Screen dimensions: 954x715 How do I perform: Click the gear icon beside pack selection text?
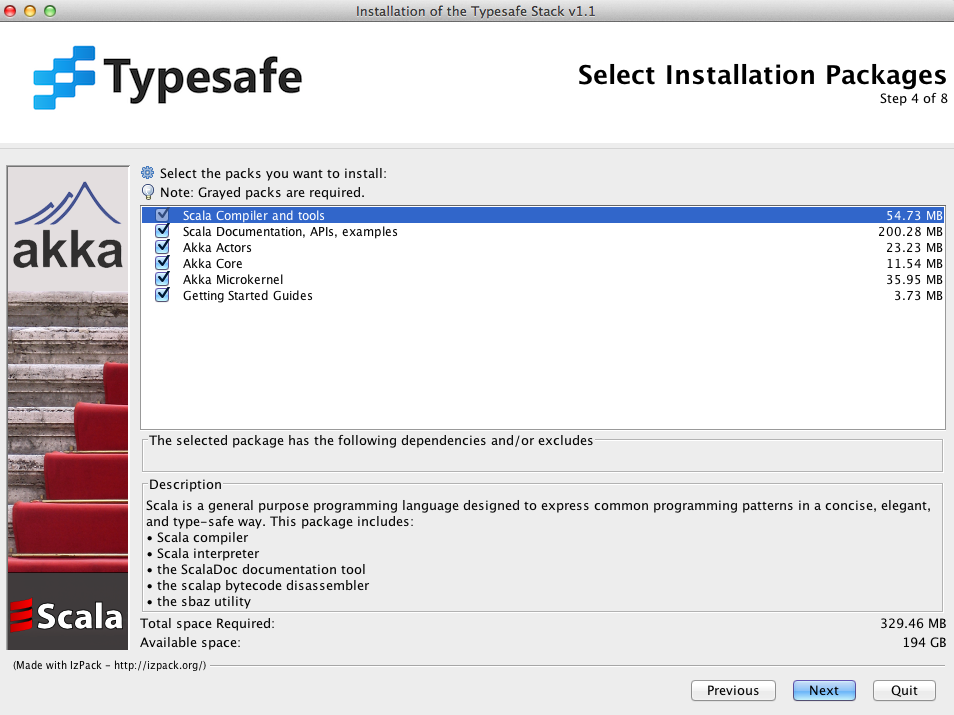tap(148, 172)
